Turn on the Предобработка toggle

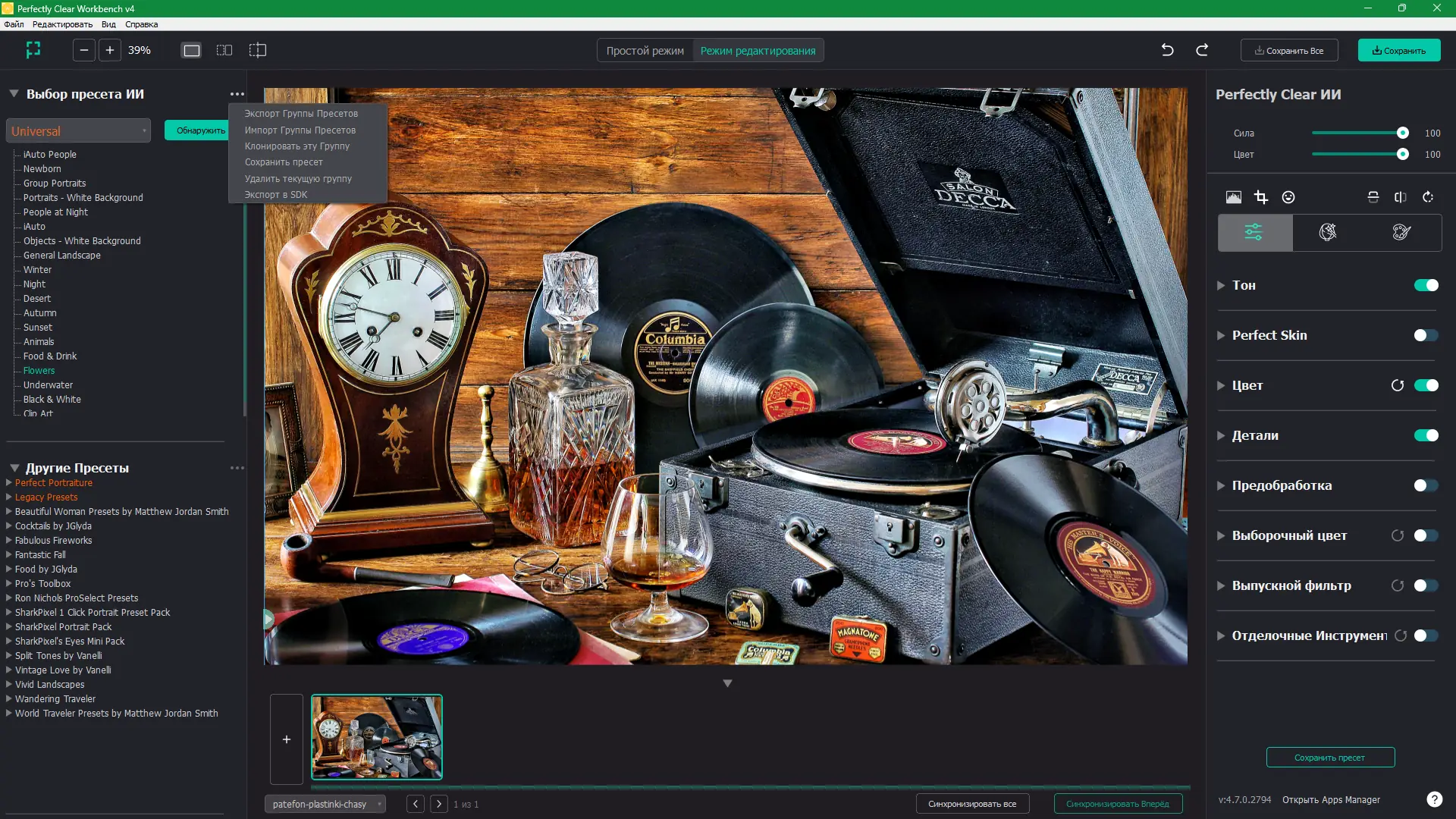pos(1426,485)
